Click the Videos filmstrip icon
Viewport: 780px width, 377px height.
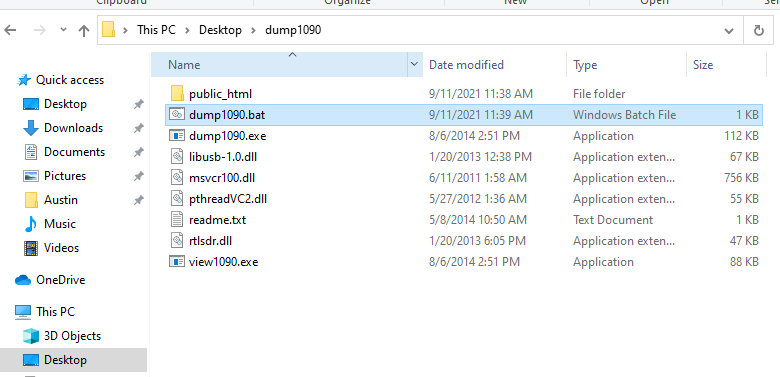[x=31, y=248]
